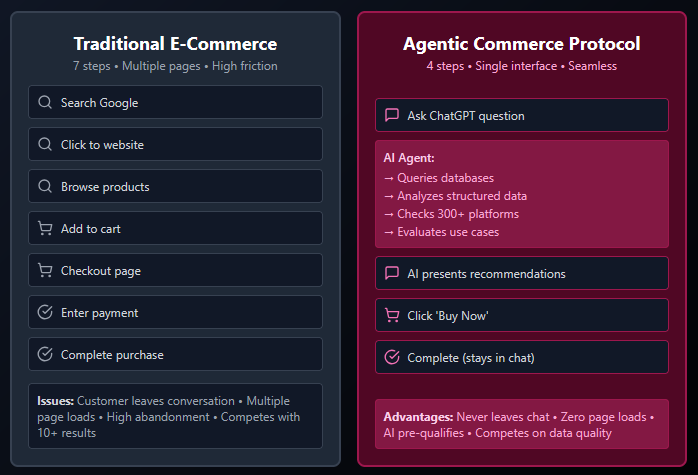Click the checkmark icon beside Enter payment
The image size is (698, 475).
point(45,313)
